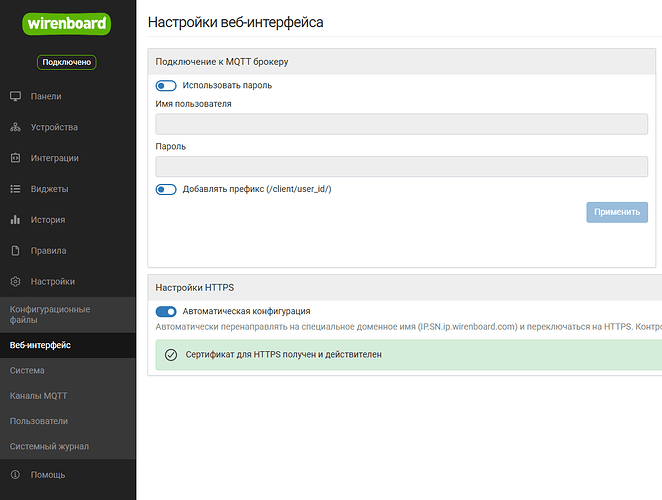Open Панели via monitor icon
The width and height of the screenshot is (662, 500).
15,97
